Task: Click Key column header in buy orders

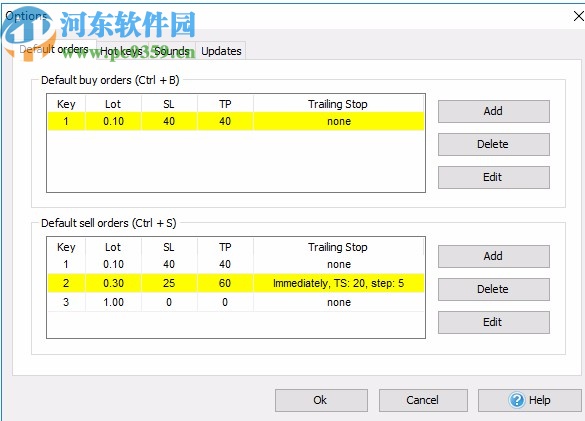Action: [x=66, y=104]
